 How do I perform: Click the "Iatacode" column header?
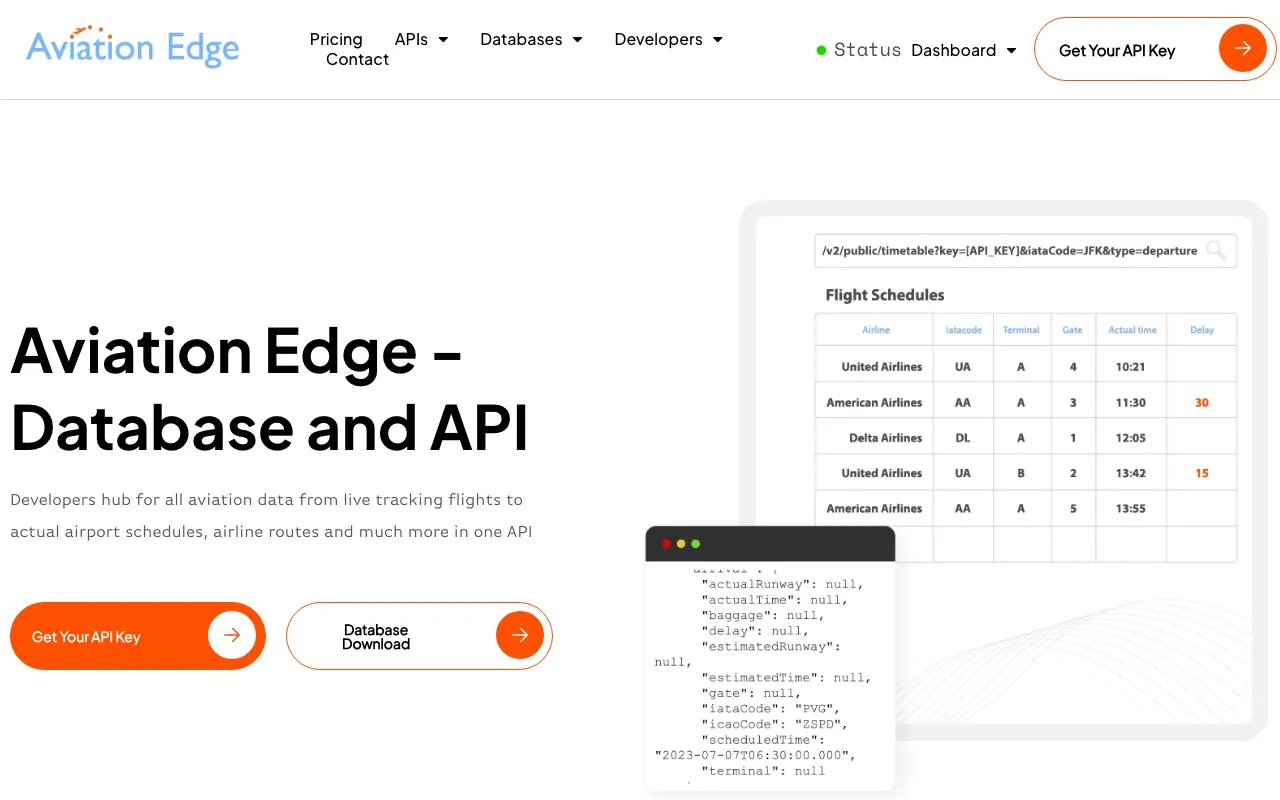point(964,330)
